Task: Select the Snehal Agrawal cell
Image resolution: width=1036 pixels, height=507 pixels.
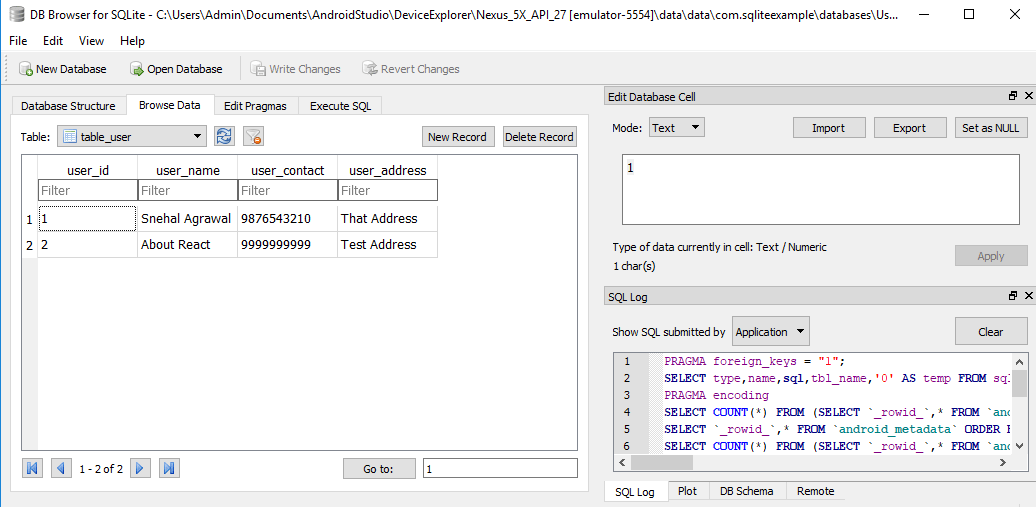Action: pos(188,219)
